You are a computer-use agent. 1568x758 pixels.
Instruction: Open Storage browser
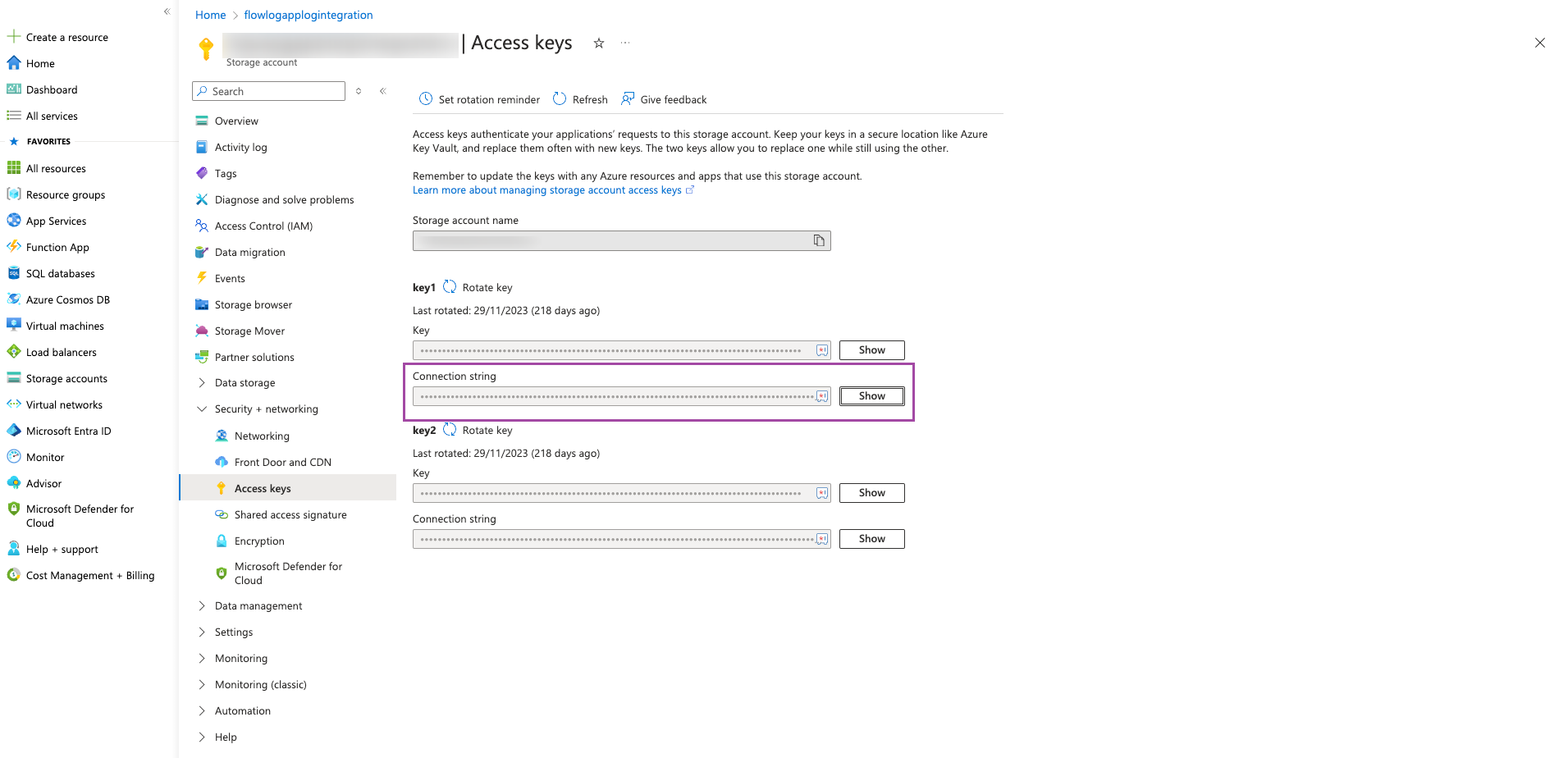click(253, 304)
